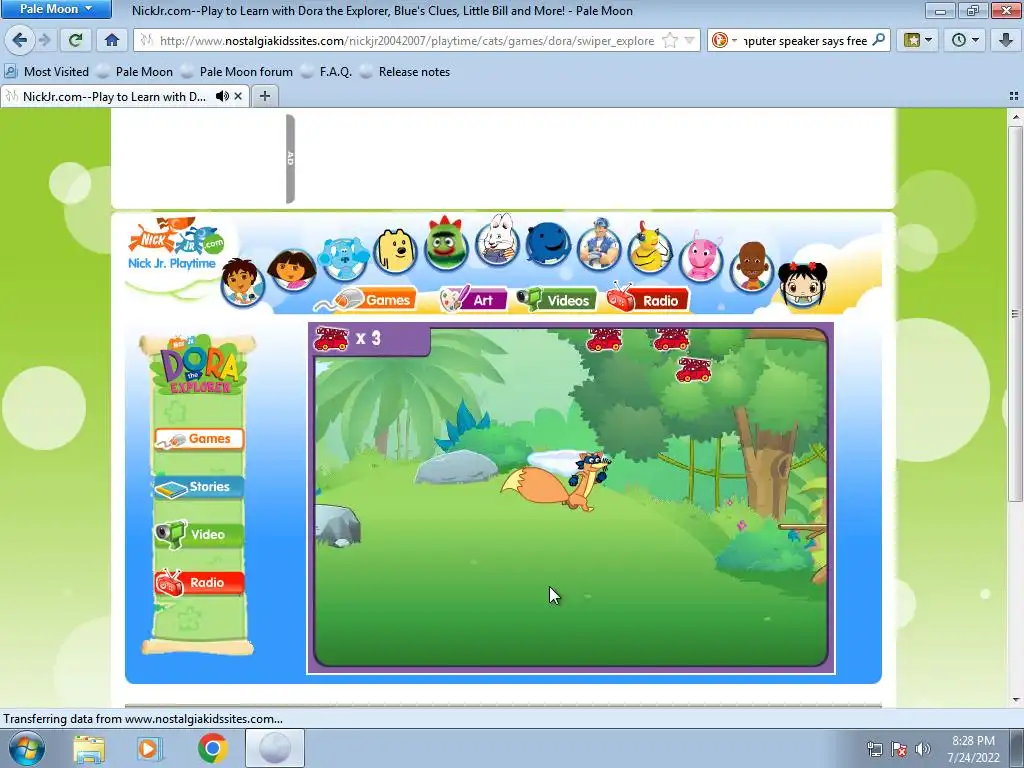Select the LazyTown Sportacus character icon

pyautogui.click(x=599, y=245)
